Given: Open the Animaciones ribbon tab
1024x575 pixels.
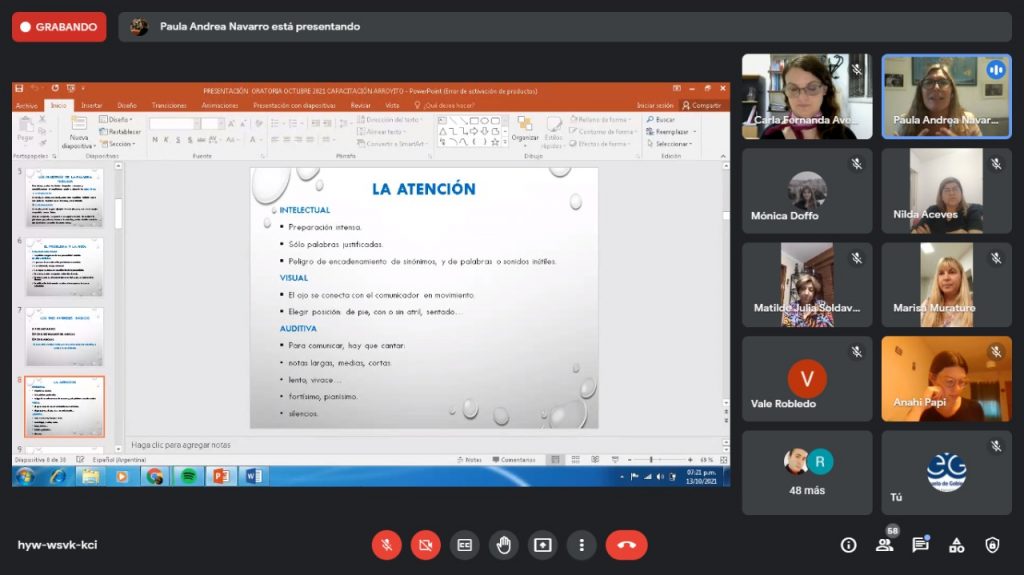Looking at the screenshot, I should pyautogui.click(x=219, y=105).
